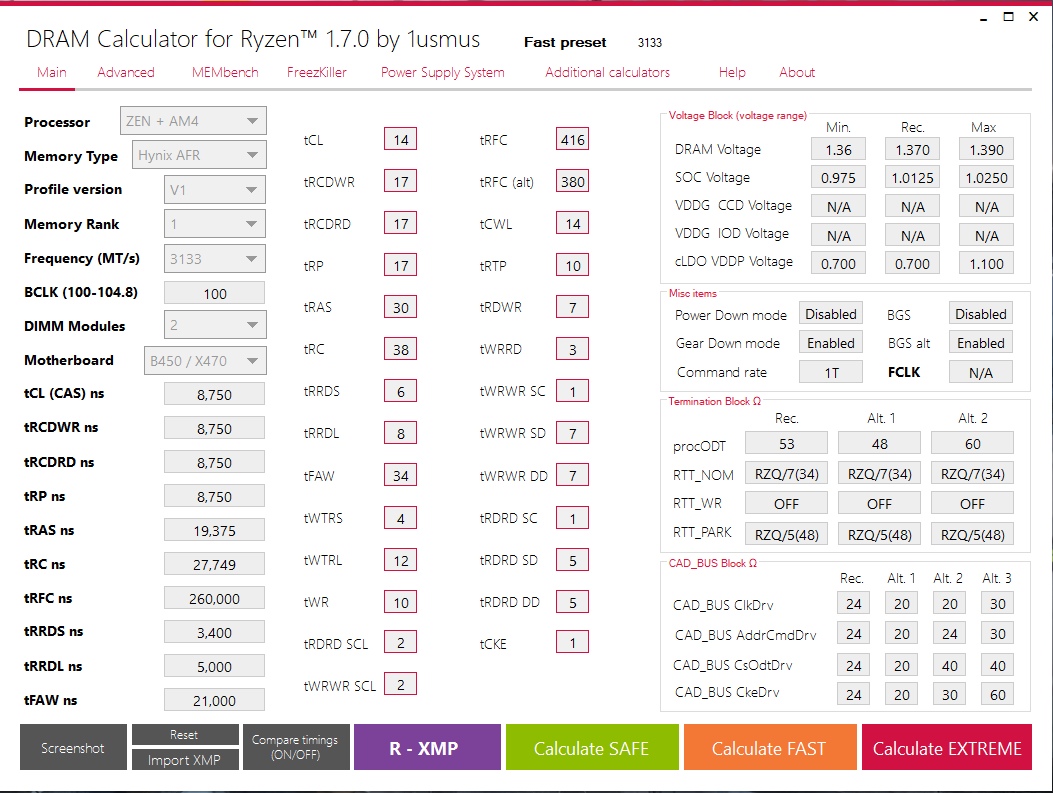
Task: Click the tRC timing value 38
Action: point(400,349)
